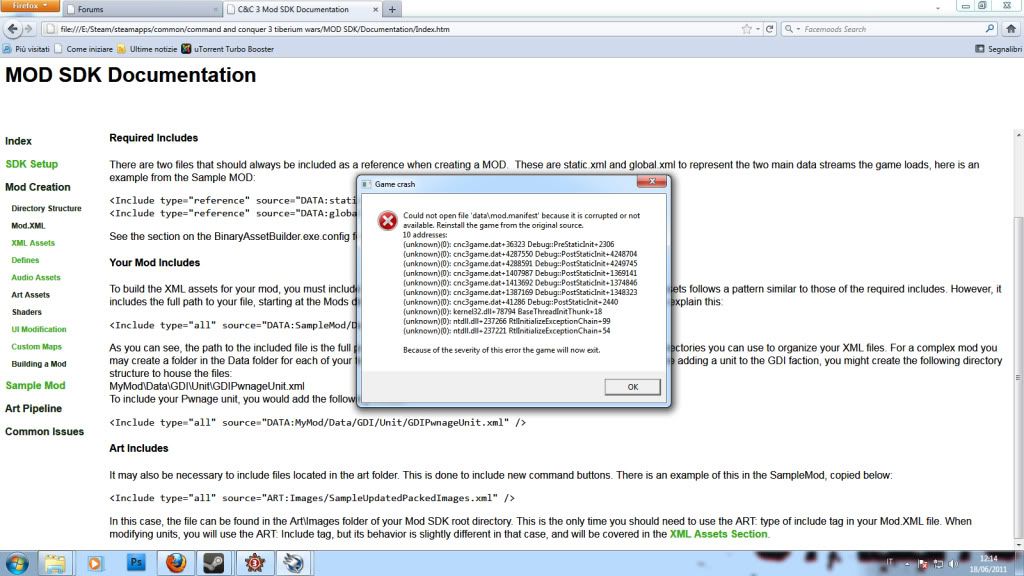Open the Shaders page link
1024x576 pixels.
tap(26, 312)
